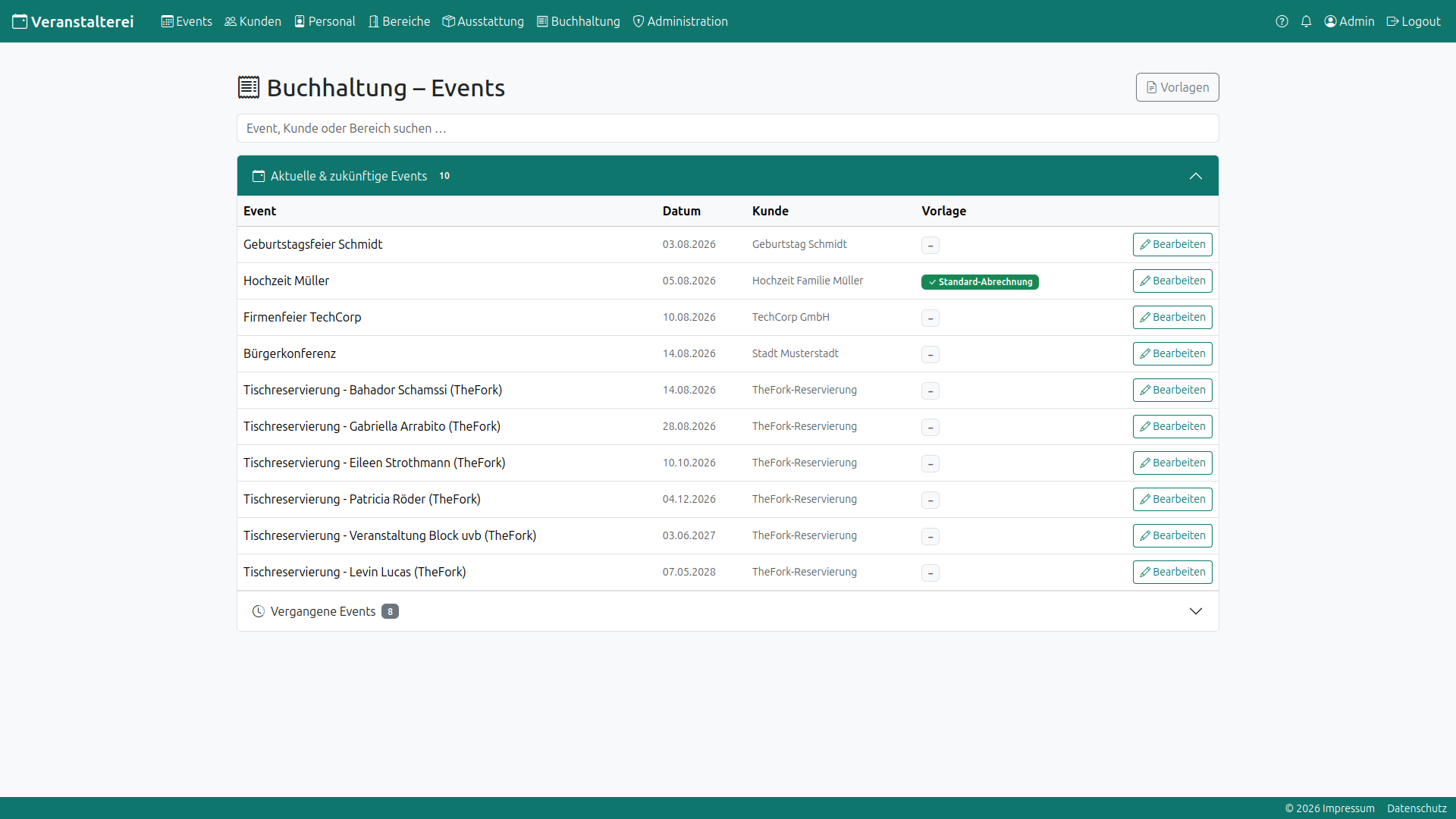1456x819 pixels.
Task: Click dash template badge for Bahador Schamssi reservation
Action: [x=930, y=391]
